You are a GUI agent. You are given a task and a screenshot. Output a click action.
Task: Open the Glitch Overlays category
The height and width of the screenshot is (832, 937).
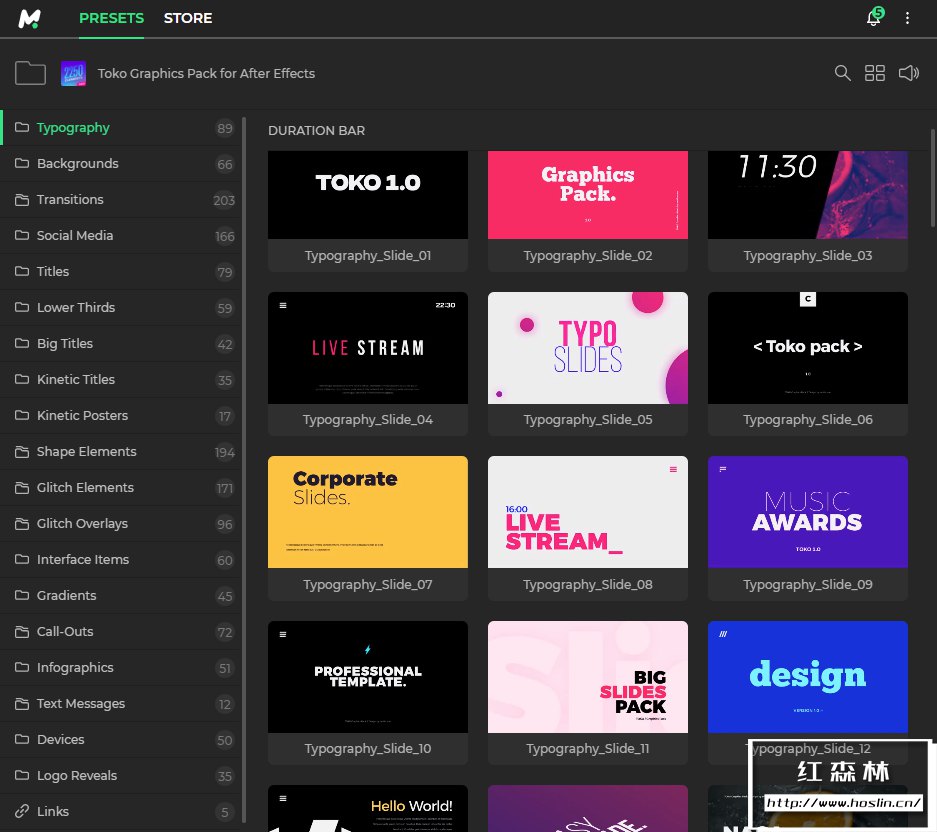click(x=121, y=524)
